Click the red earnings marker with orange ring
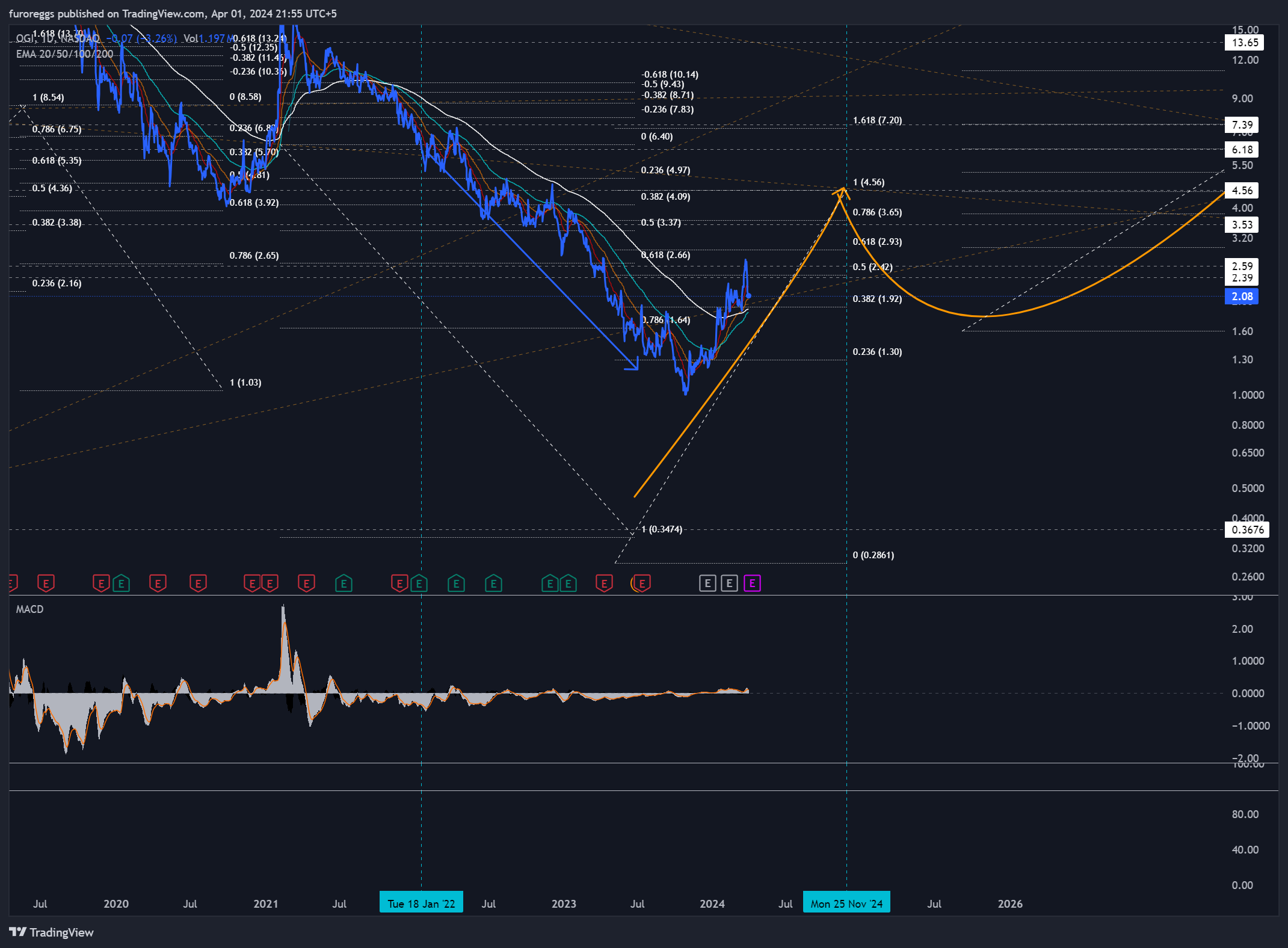The width and height of the screenshot is (1288, 948). point(641,583)
